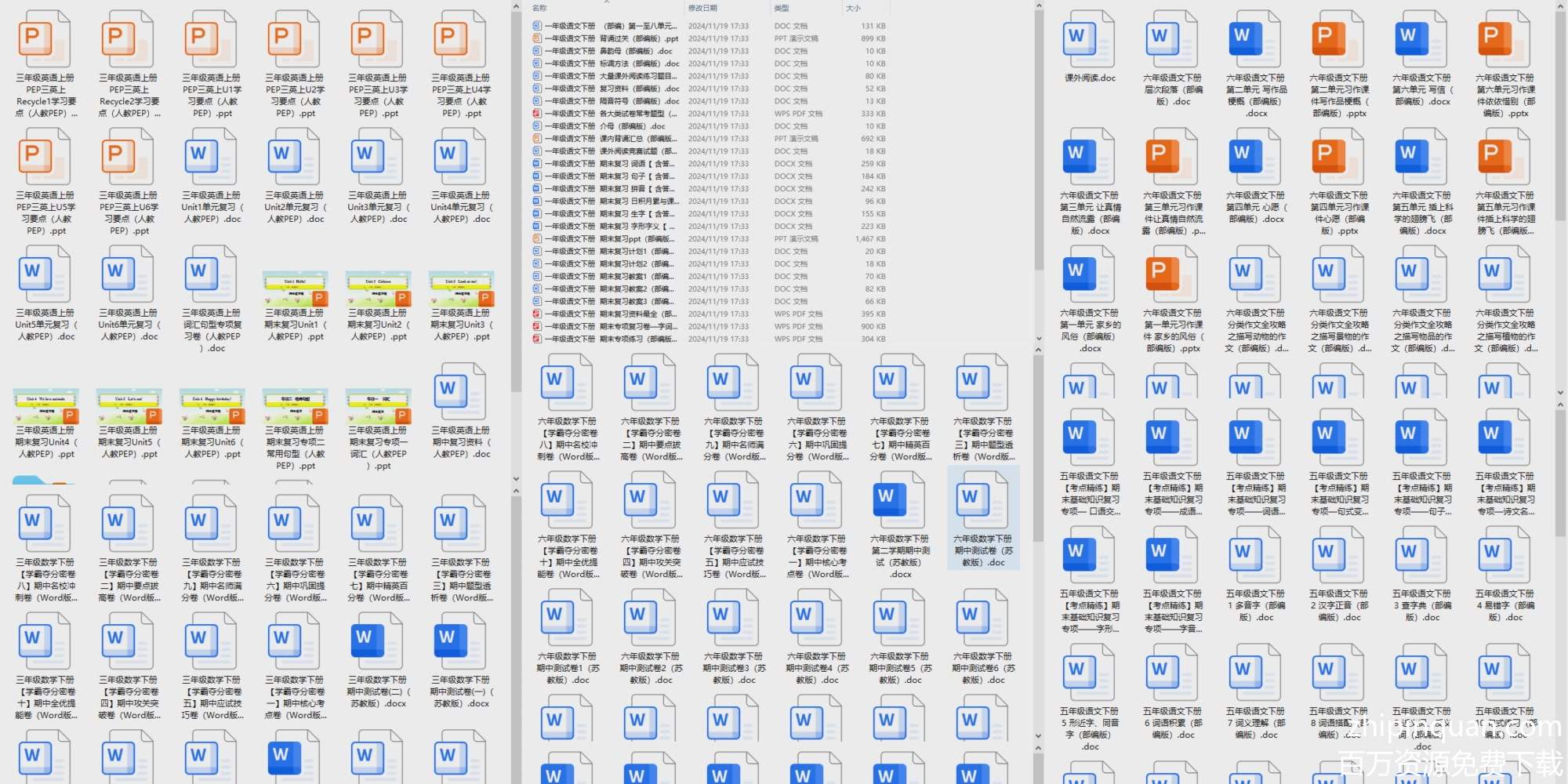Click the 三年级英语上册 Unit5单元复习 Word file icon

tap(45, 274)
